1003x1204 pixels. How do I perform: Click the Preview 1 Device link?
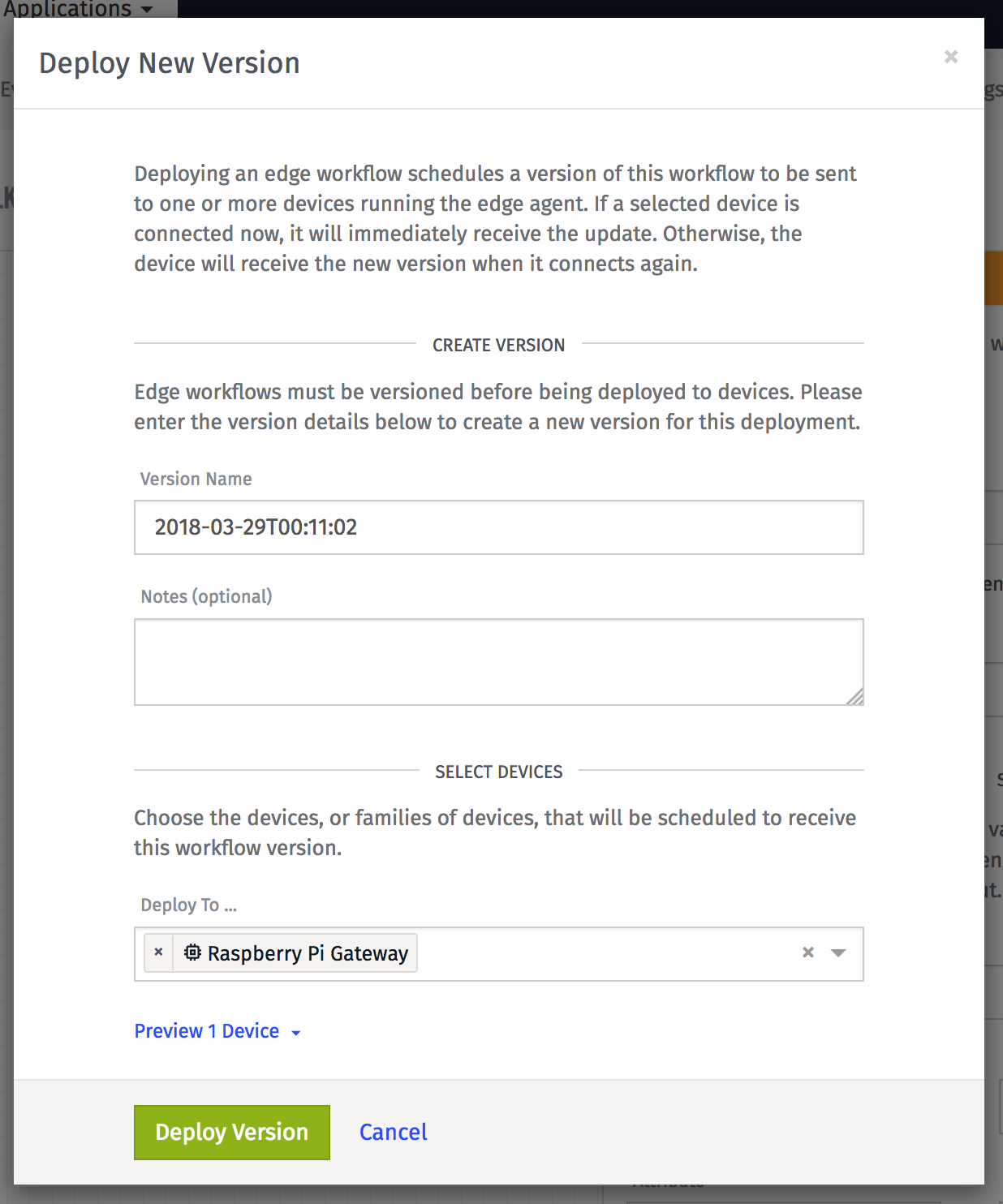207,1030
